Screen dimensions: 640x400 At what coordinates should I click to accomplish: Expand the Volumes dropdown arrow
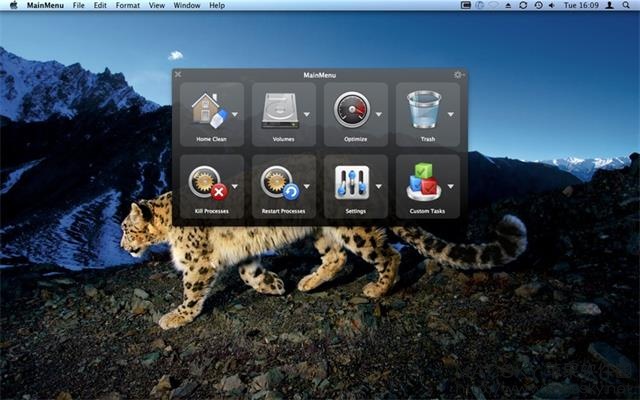tap(307, 115)
